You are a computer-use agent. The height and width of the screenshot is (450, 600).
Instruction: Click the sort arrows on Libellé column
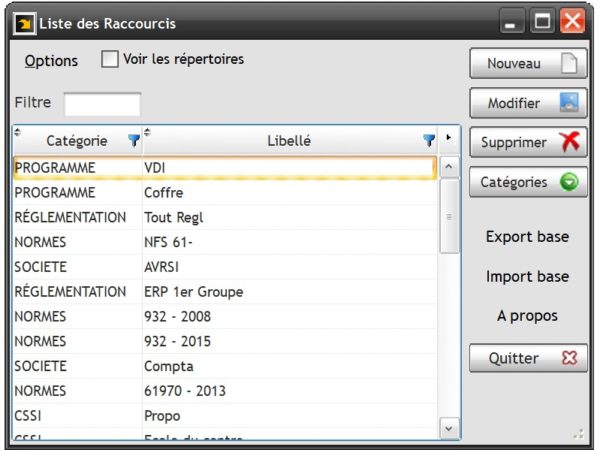147,132
